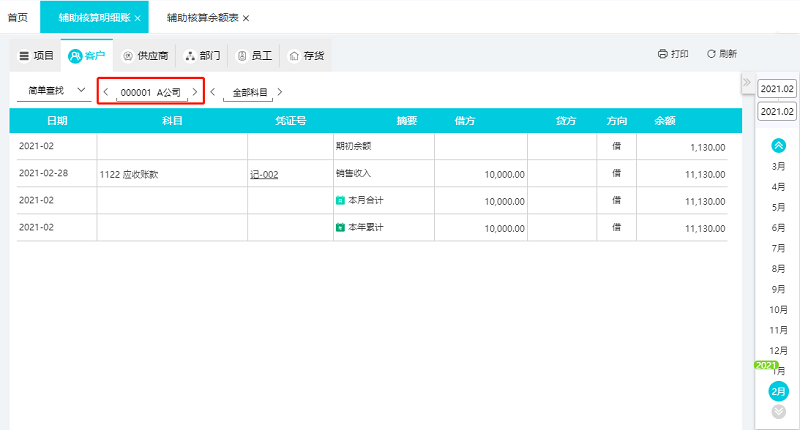This screenshot has height=430, width=800.
Task: Click the refresh (刷新) icon
Action: 711,54
